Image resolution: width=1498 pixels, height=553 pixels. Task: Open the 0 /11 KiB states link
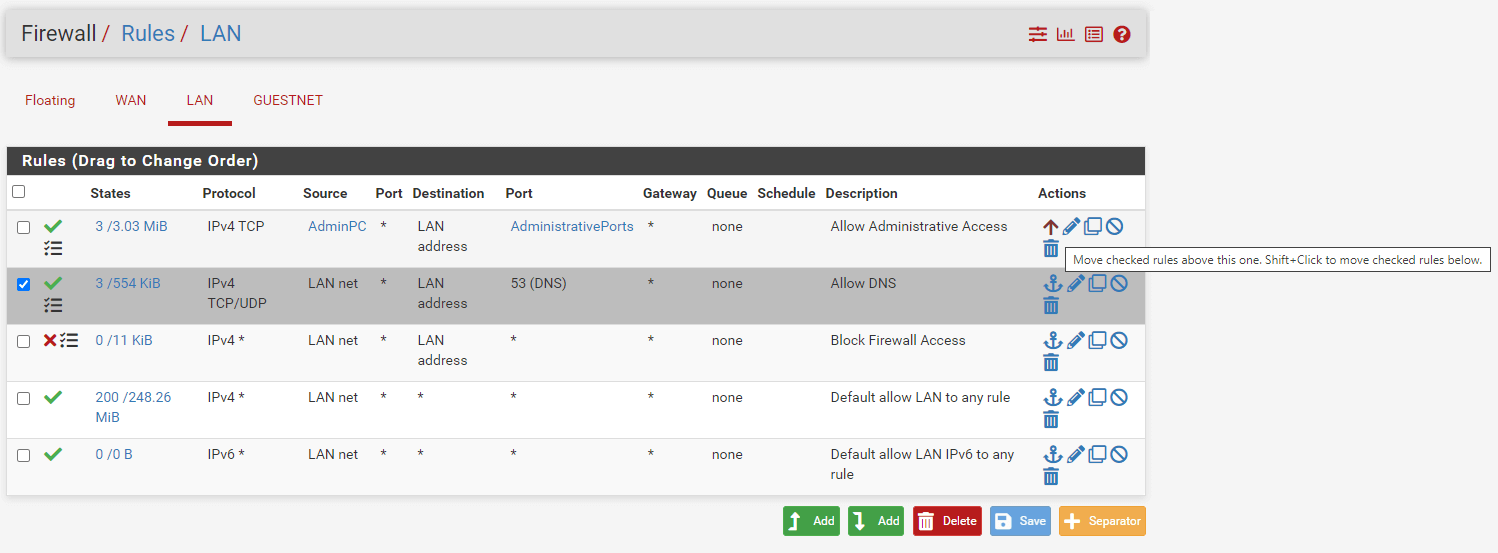pos(124,341)
